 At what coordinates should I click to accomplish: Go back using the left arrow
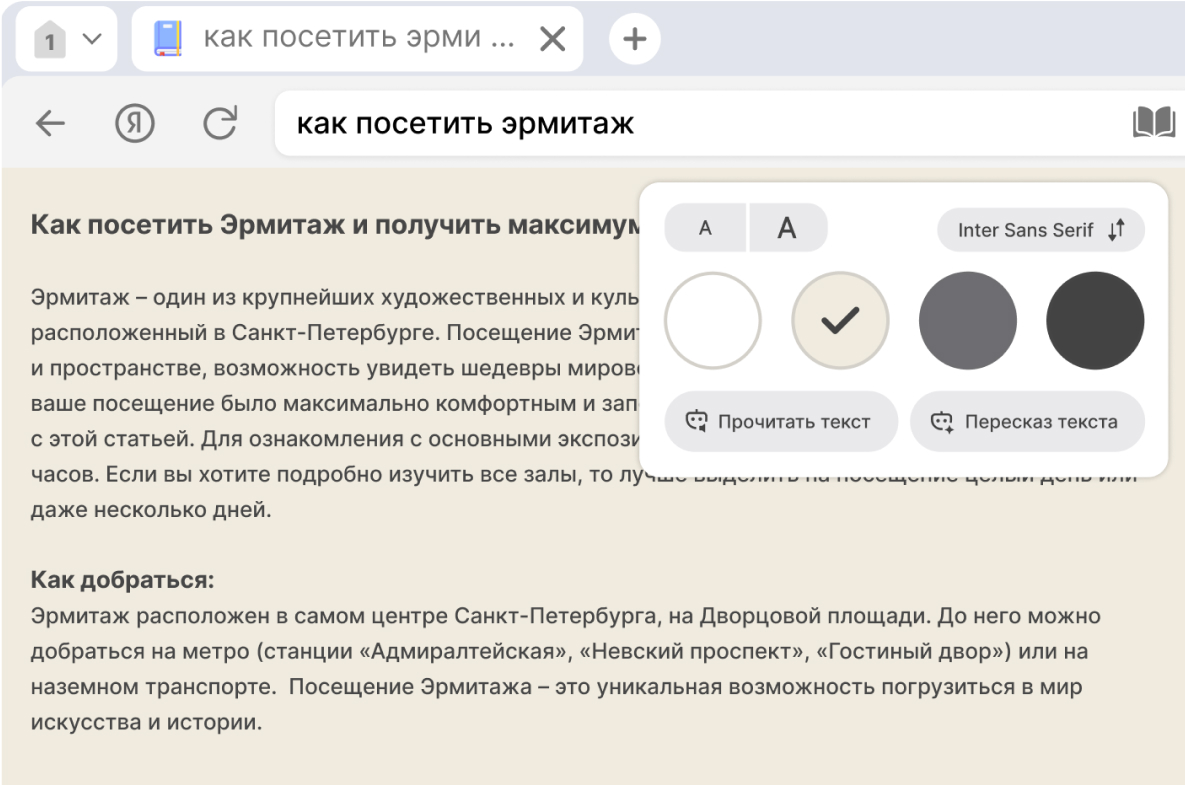[48, 123]
